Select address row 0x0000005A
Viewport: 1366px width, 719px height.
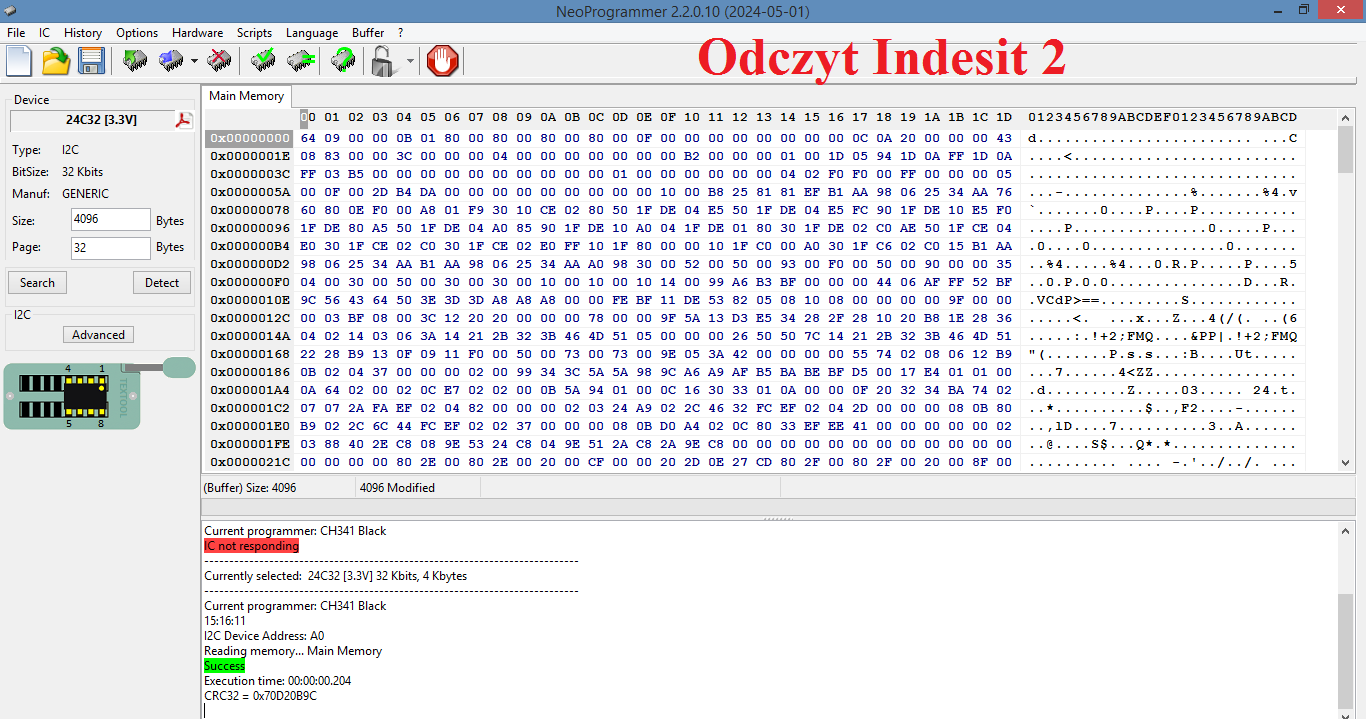[x=250, y=192]
